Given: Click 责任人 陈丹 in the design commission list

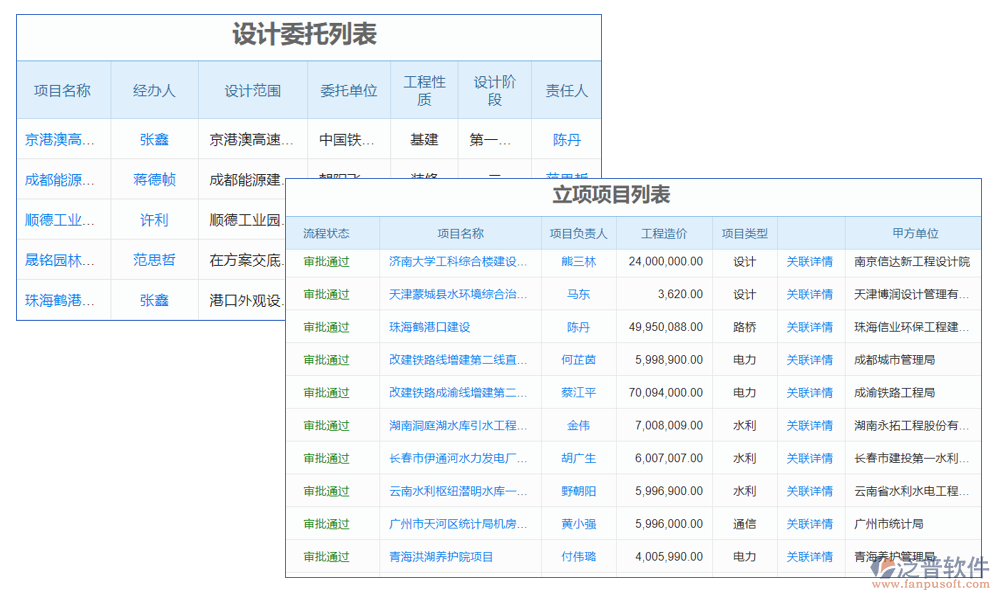Looking at the screenshot, I should coord(567,139).
